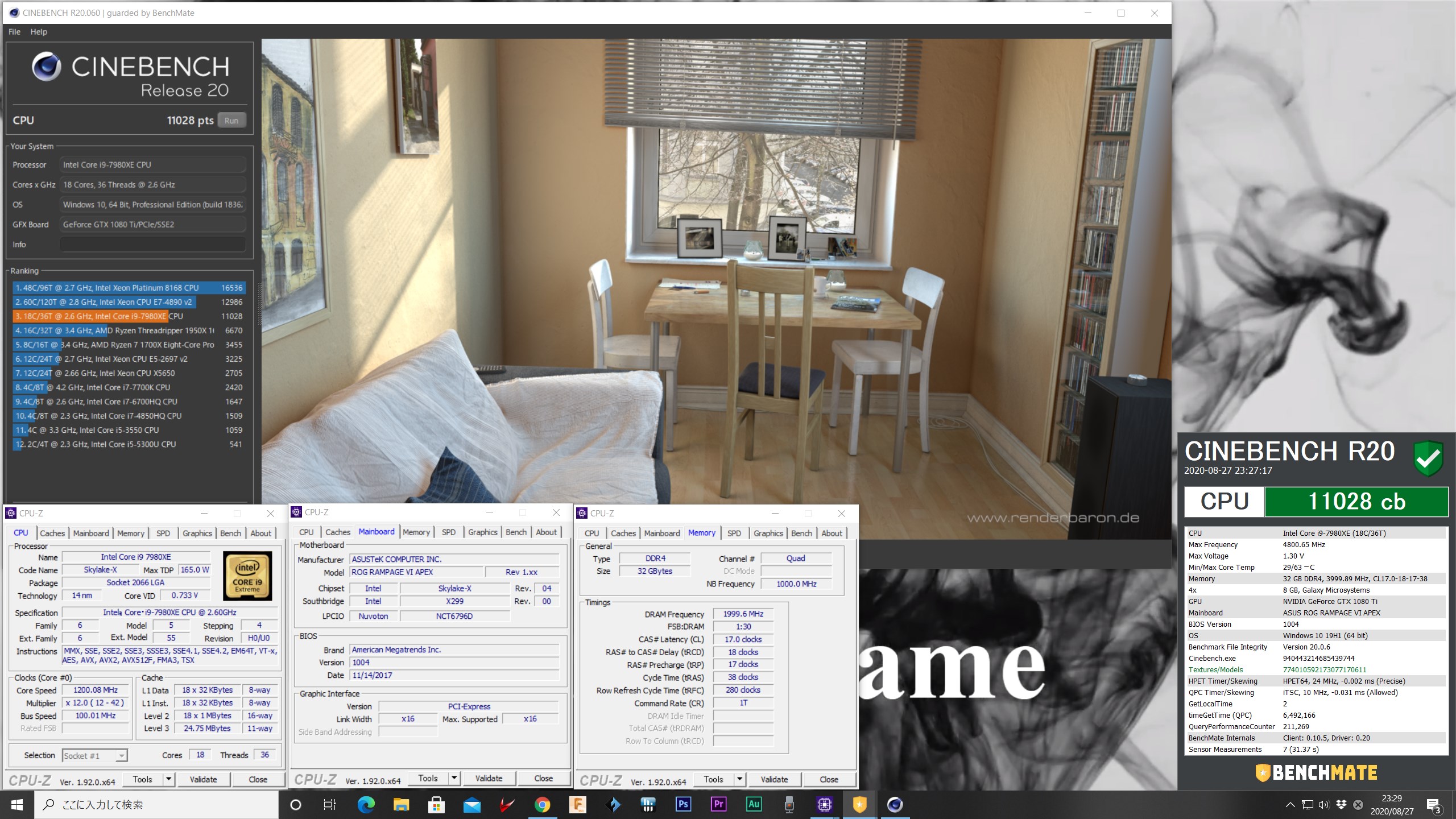This screenshot has height=819, width=1456.
Task: Open About tab in the right CPU-Z window
Action: coord(832,533)
